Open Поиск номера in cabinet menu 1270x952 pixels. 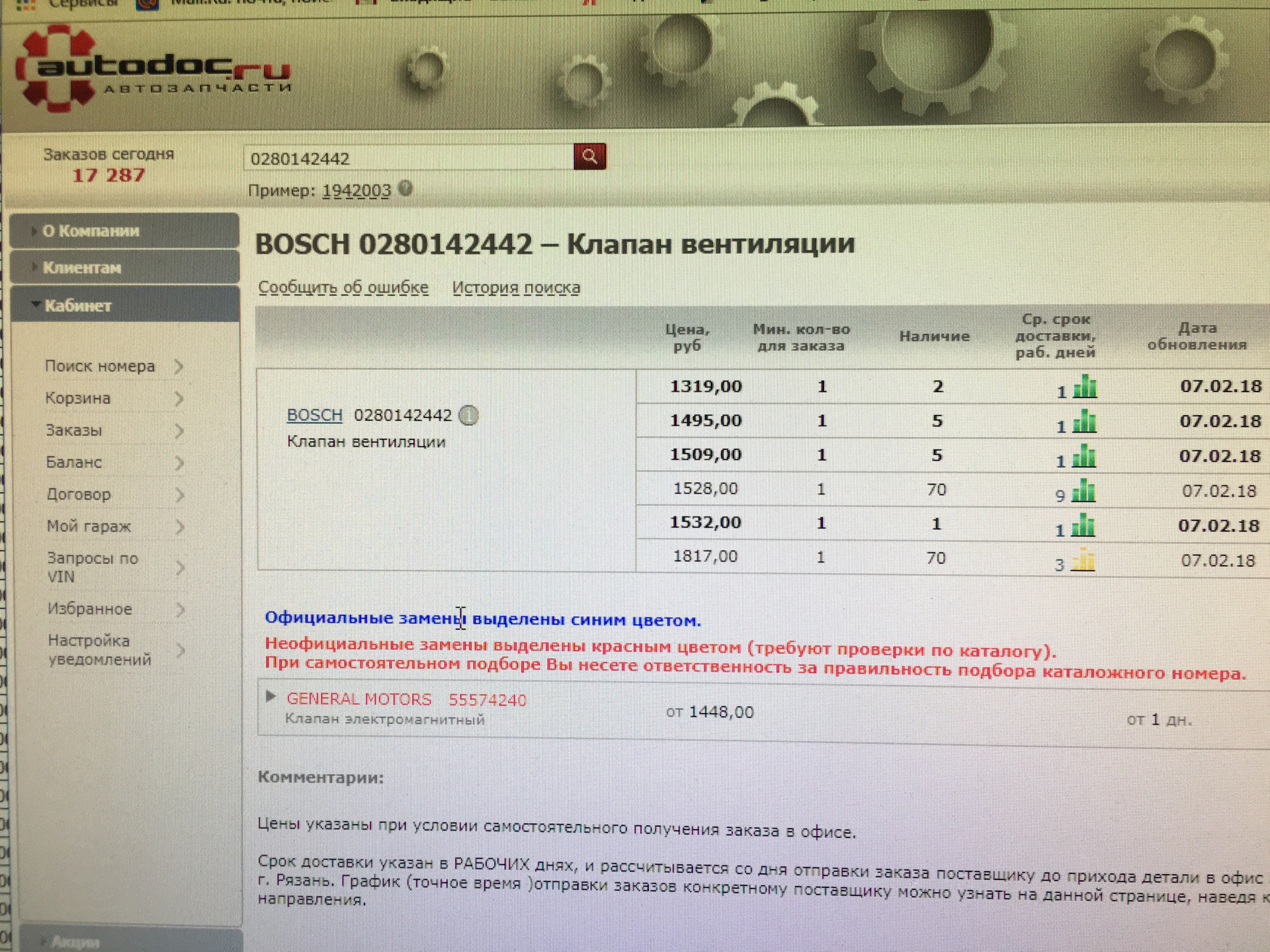[x=100, y=366]
